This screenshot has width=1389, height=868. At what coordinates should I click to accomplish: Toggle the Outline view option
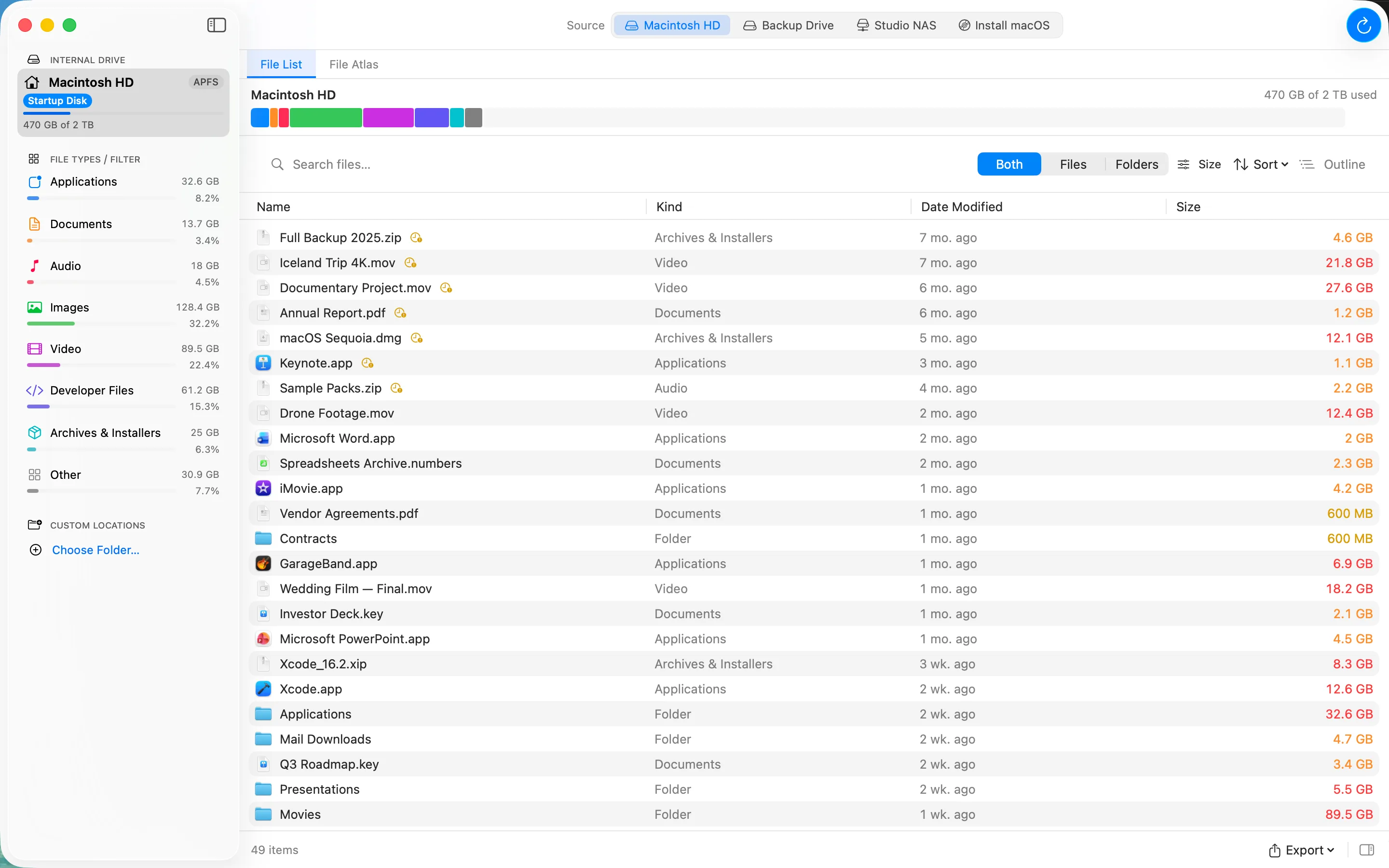coord(1332,164)
